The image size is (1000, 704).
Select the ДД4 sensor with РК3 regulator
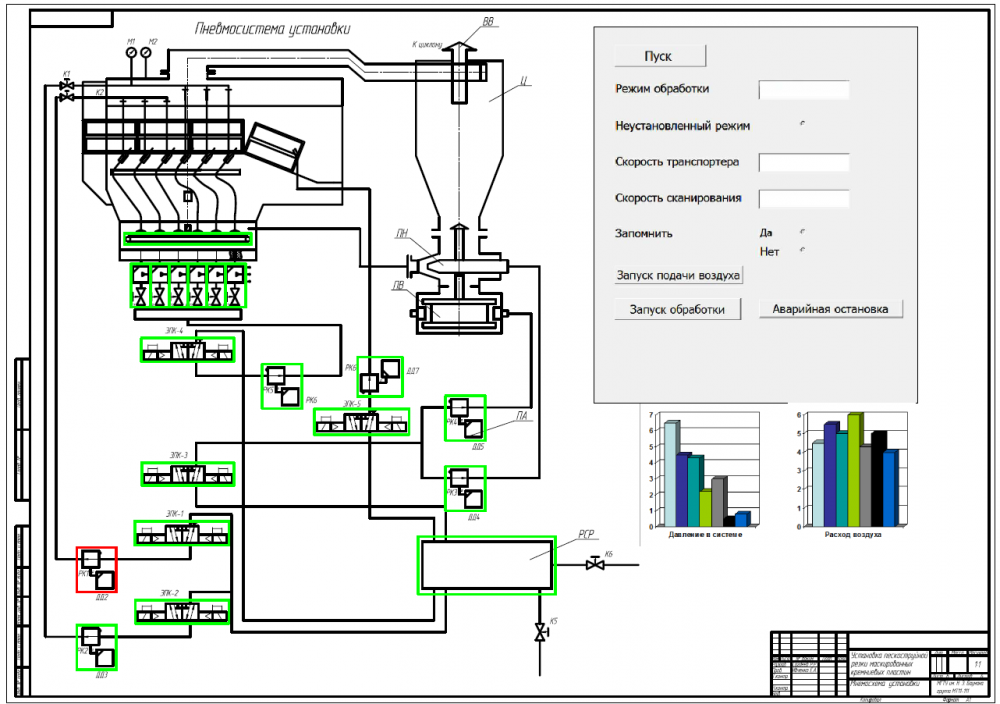pos(465,488)
